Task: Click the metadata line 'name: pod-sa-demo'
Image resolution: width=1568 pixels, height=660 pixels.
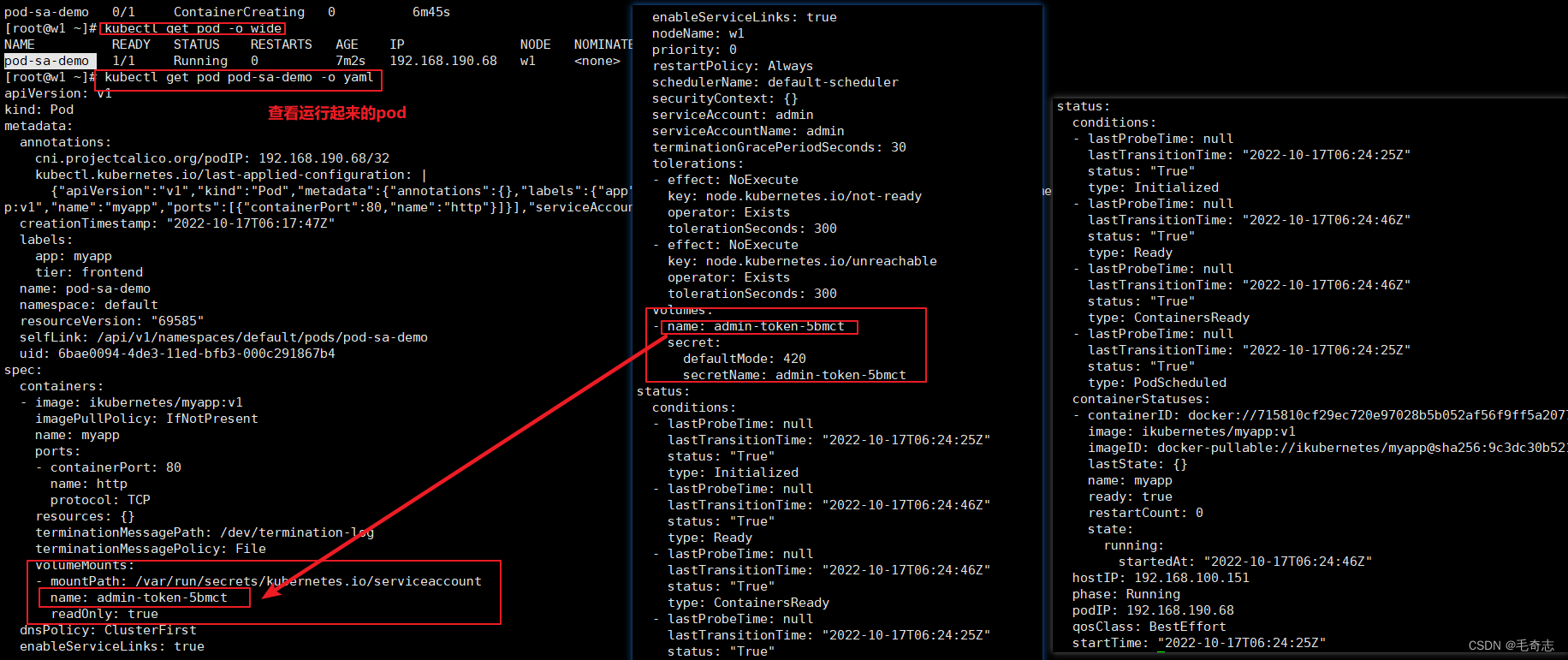Action: (x=85, y=288)
